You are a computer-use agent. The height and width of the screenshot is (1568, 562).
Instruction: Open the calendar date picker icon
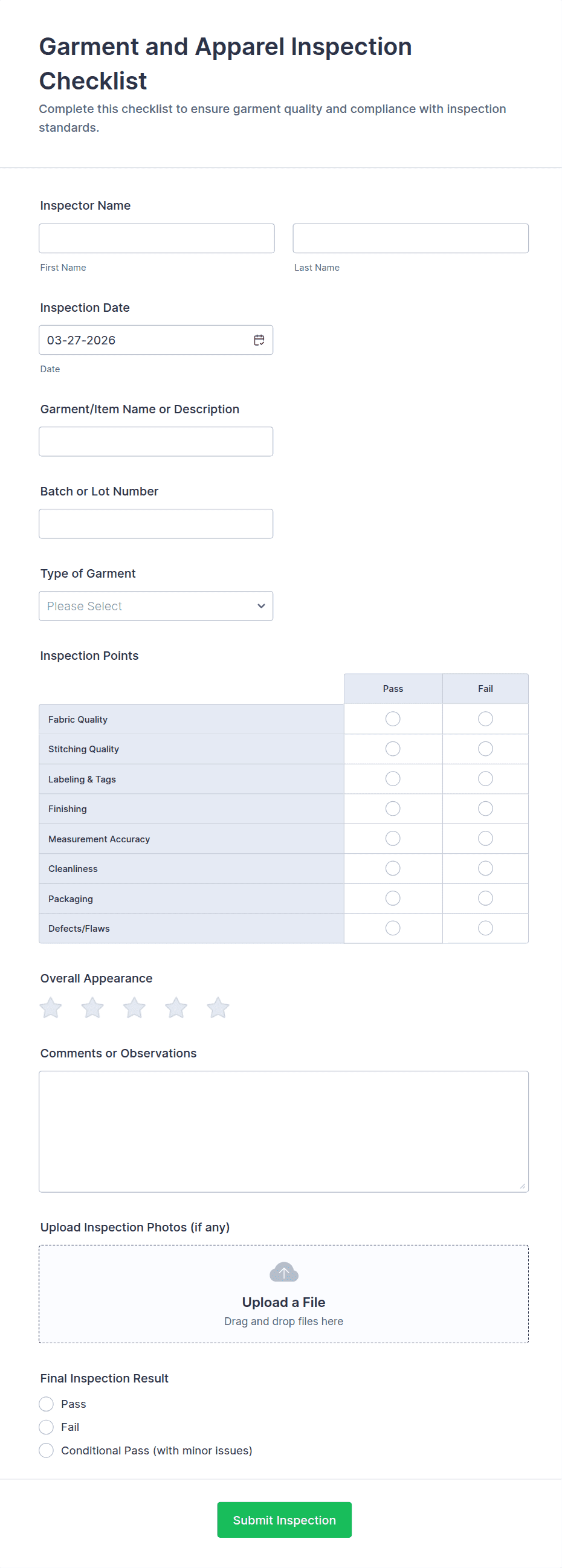[259, 340]
